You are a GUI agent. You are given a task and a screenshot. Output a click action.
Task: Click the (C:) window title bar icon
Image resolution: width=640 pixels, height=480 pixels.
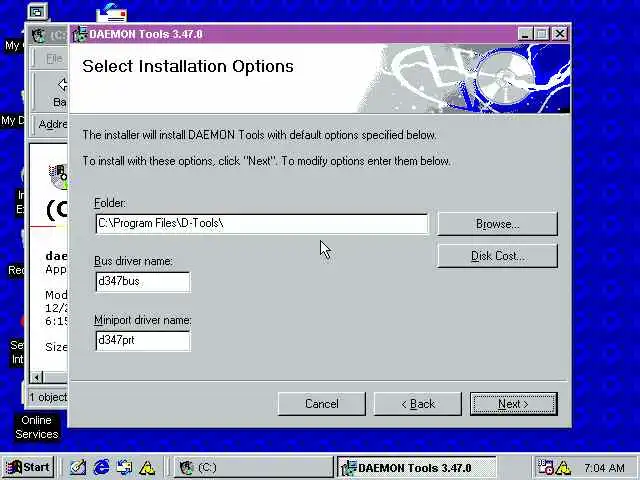pyautogui.click(x=39, y=36)
